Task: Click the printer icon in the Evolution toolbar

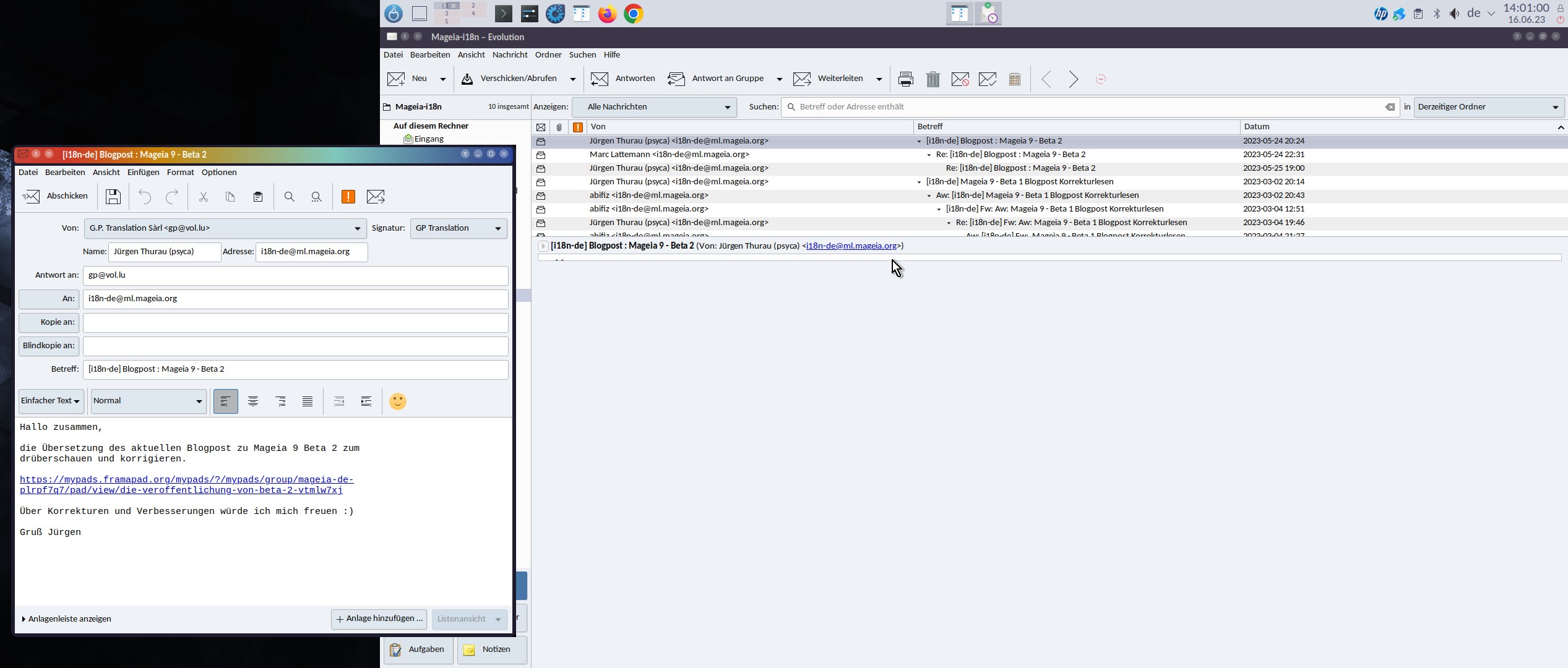Action: click(906, 79)
